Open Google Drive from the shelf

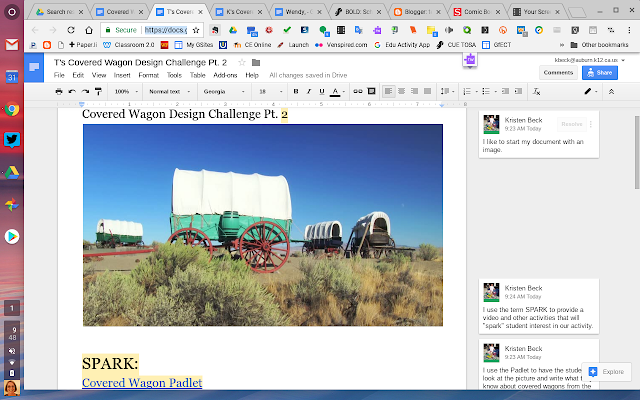click(x=12, y=172)
